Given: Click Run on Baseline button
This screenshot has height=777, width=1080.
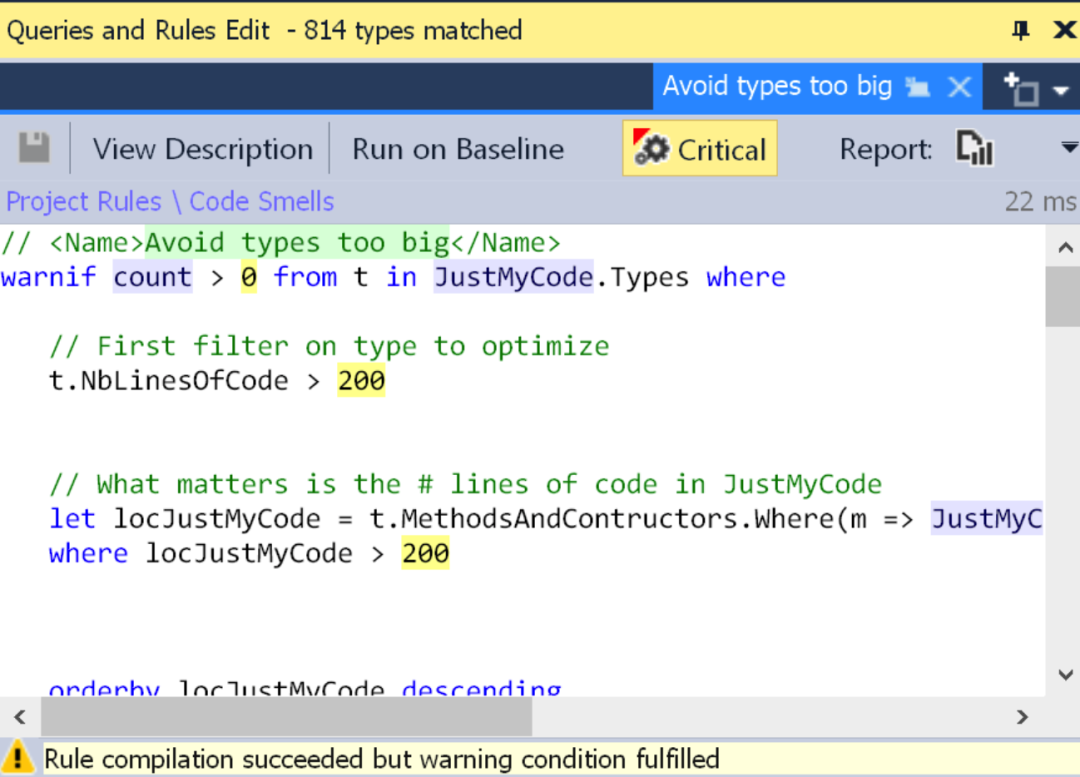Looking at the screenshot, I should pyautogui.click(x=458, y=149).
